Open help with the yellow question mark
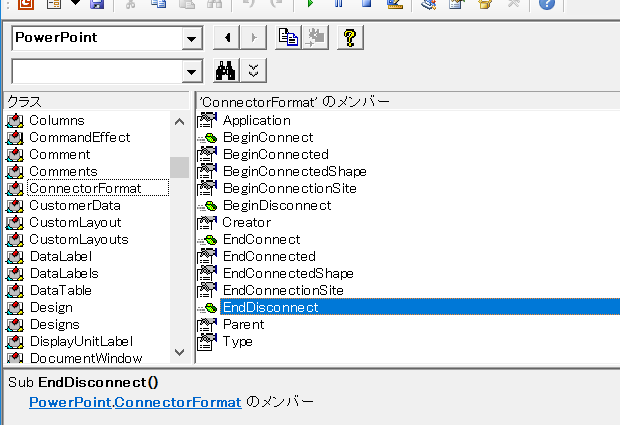Image resolution: width=620 pixels, height=425 pixels. (350, 38)
